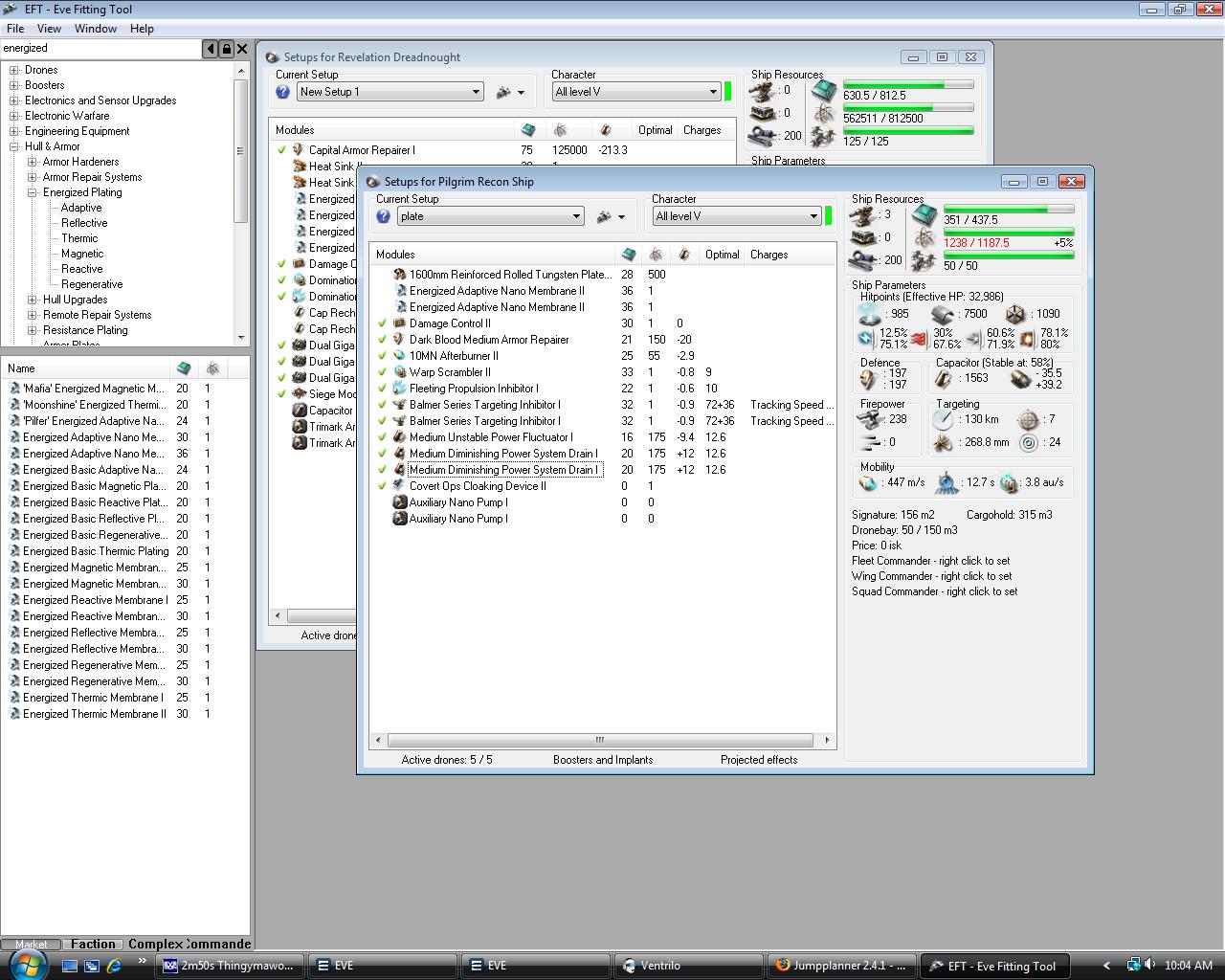This screenshot has width=1225, height=980.
Task: Toggle Covert Ops Cloaking Device II checkmark
Action: [382, 486]
